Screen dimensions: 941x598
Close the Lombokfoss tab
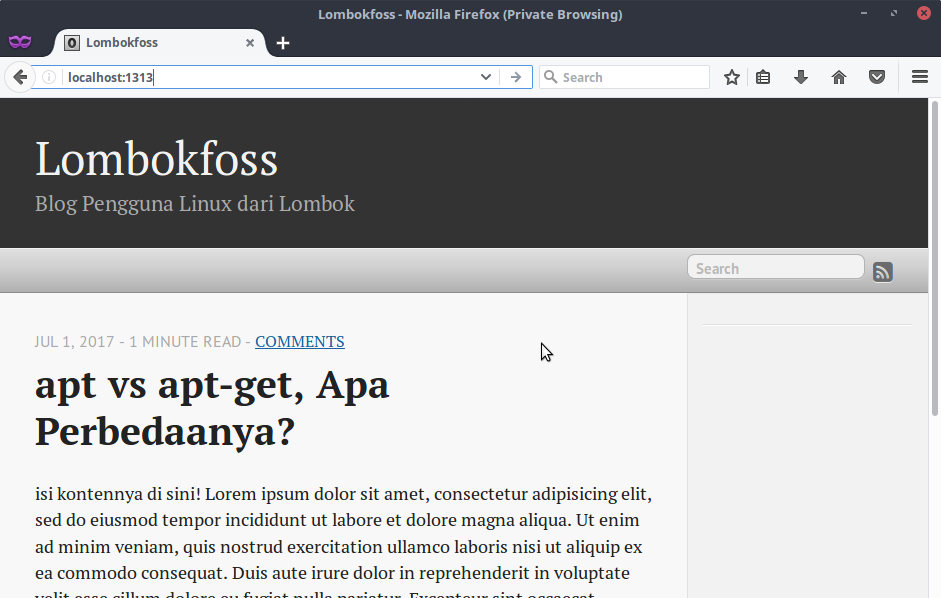pos(250,43)
